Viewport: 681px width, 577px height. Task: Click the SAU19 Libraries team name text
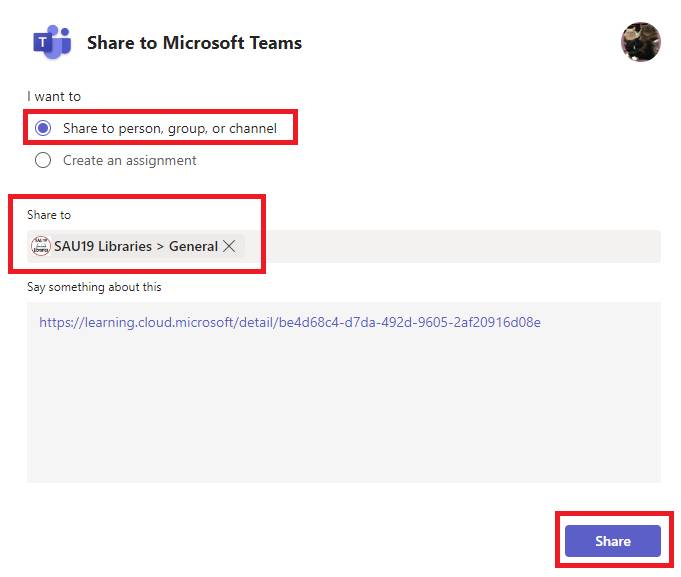click(103, 246)
